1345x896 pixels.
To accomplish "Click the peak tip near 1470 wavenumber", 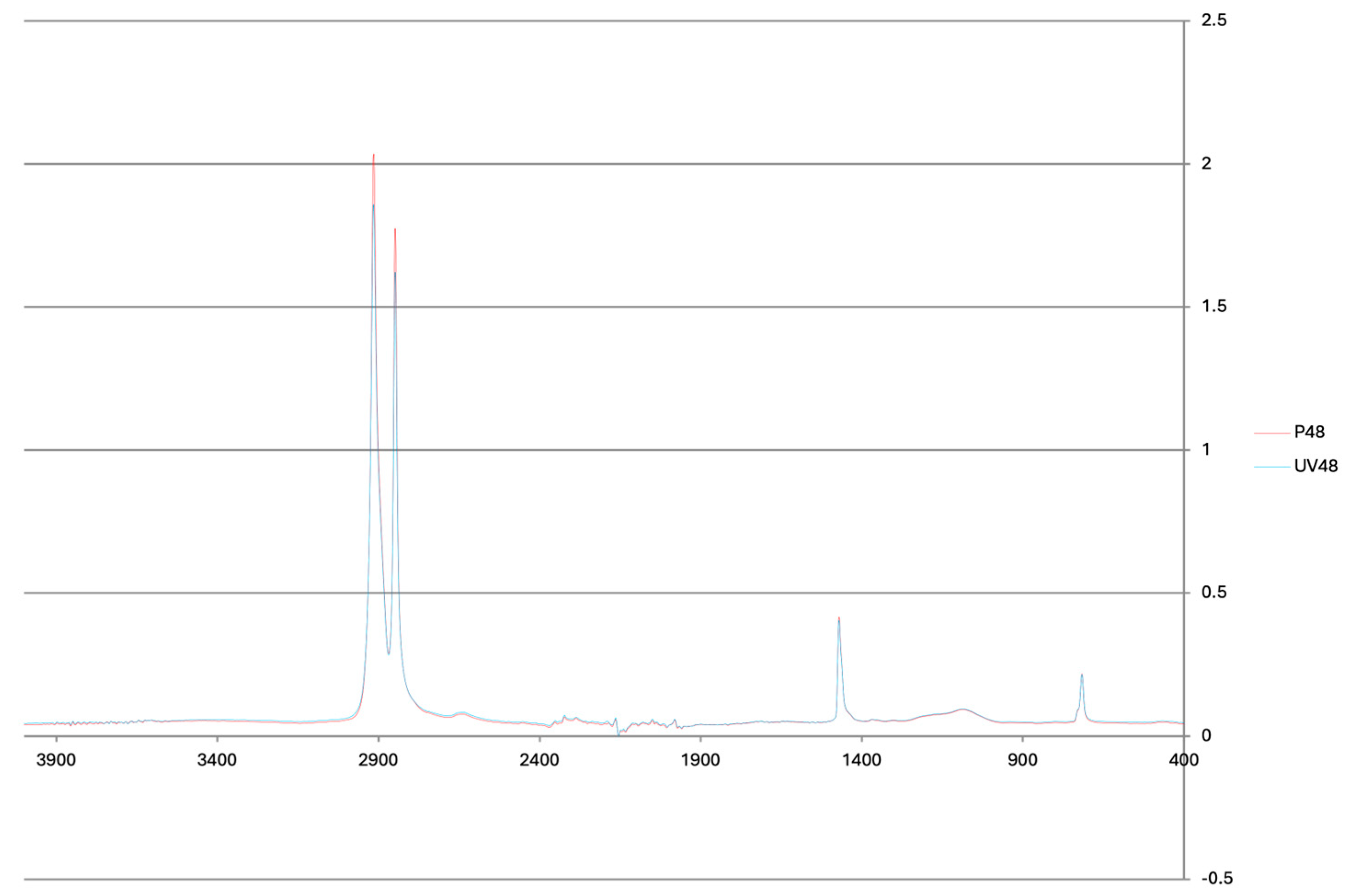I will [839, 618].
